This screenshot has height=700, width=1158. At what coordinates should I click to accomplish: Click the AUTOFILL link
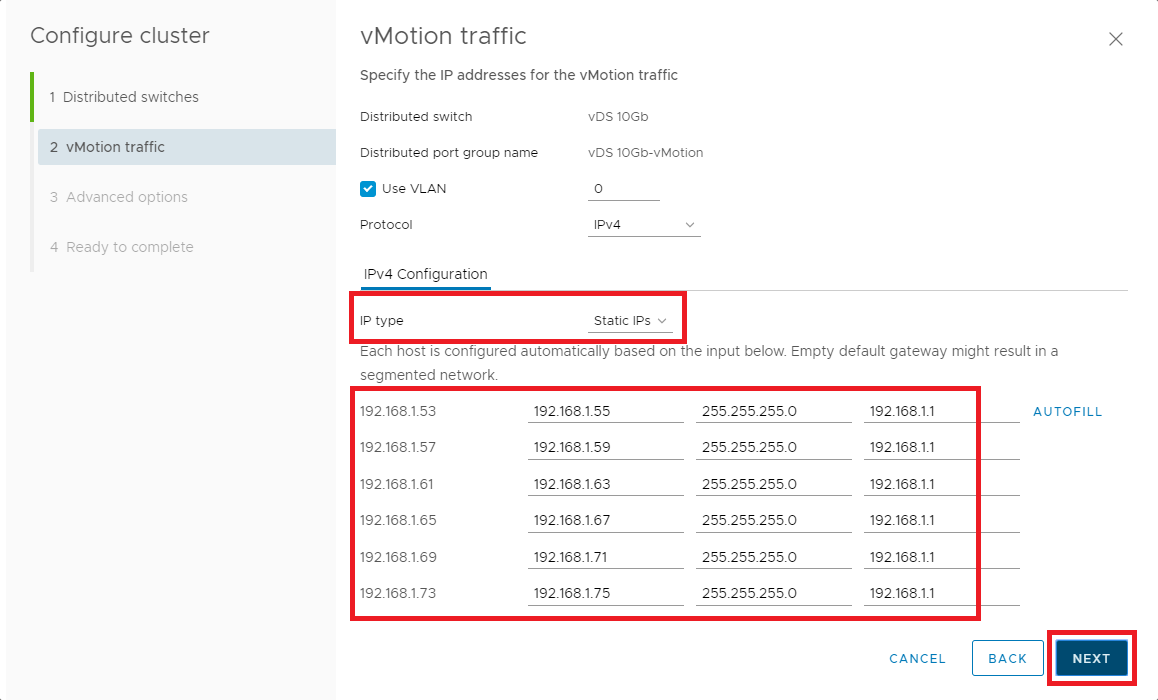click(1067, 412)
